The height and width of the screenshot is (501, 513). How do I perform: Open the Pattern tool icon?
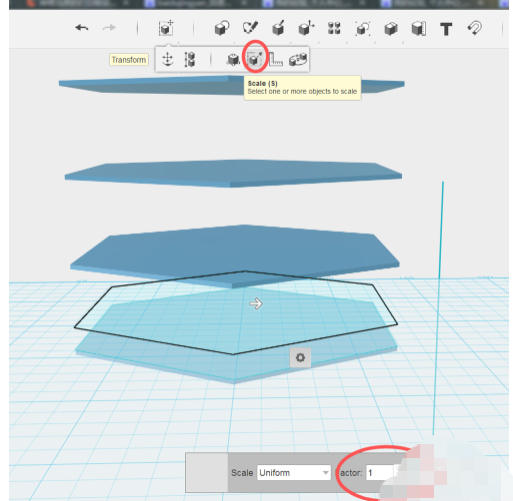point(334,28)
